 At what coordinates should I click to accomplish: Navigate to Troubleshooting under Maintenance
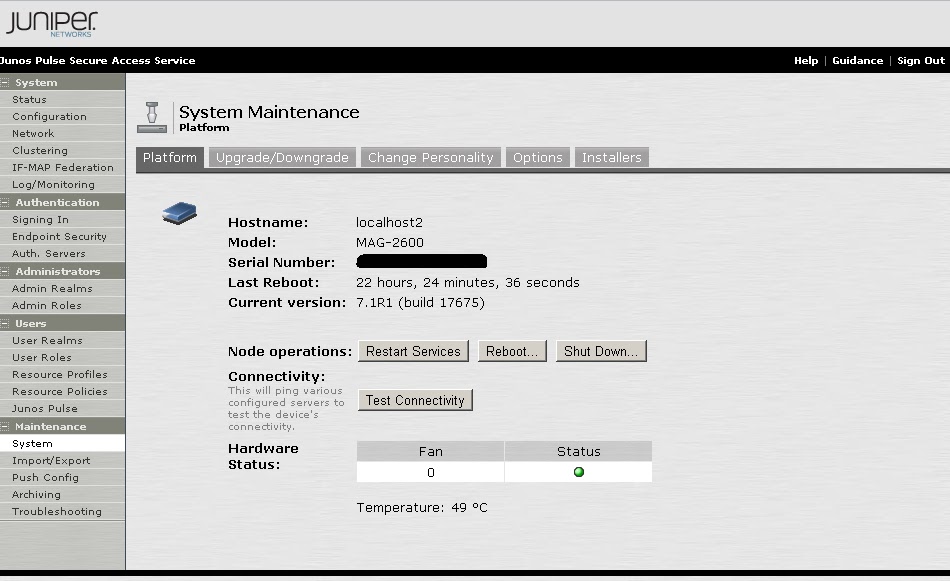(58, 511)
